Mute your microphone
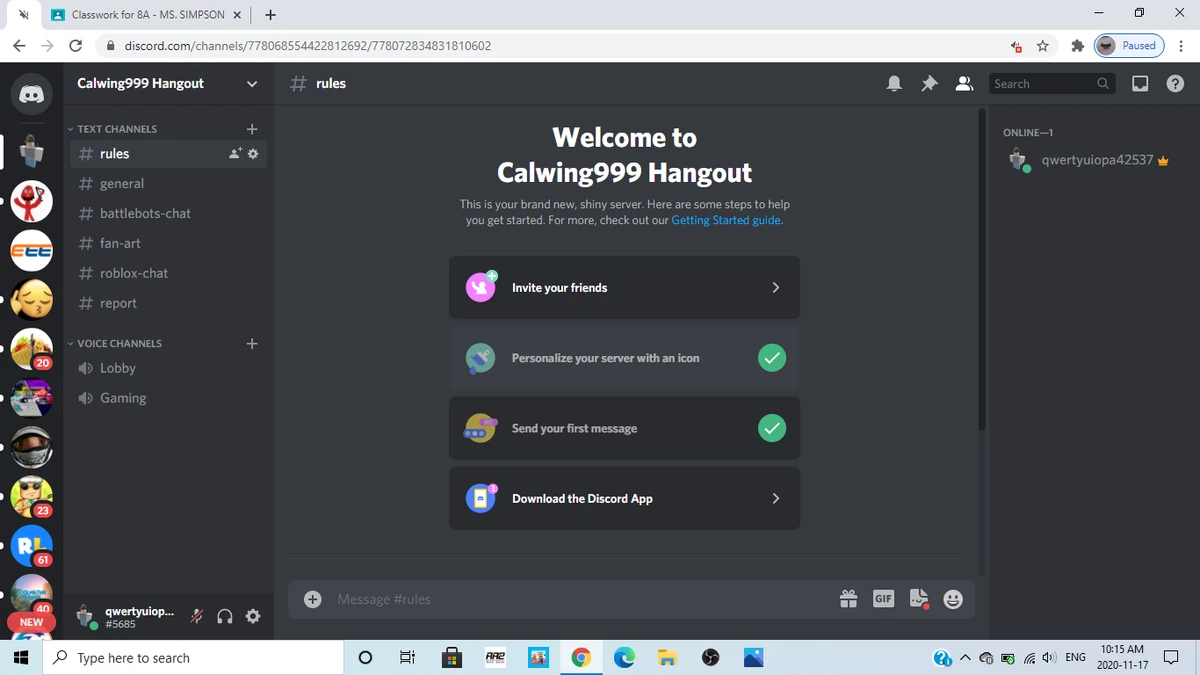Screen dimensions: 1200x675 pyautogui.click(x=197, y=616)
